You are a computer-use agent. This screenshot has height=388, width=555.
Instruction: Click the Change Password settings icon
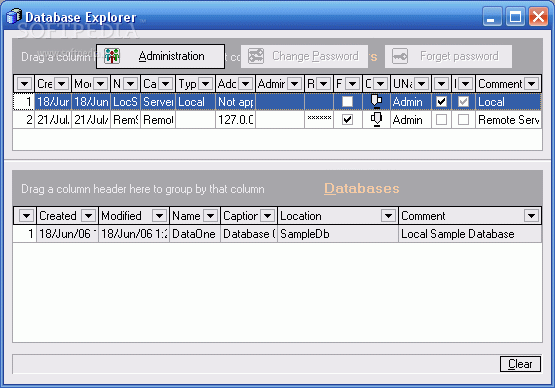pyautogui.click(x=256, y=56)
